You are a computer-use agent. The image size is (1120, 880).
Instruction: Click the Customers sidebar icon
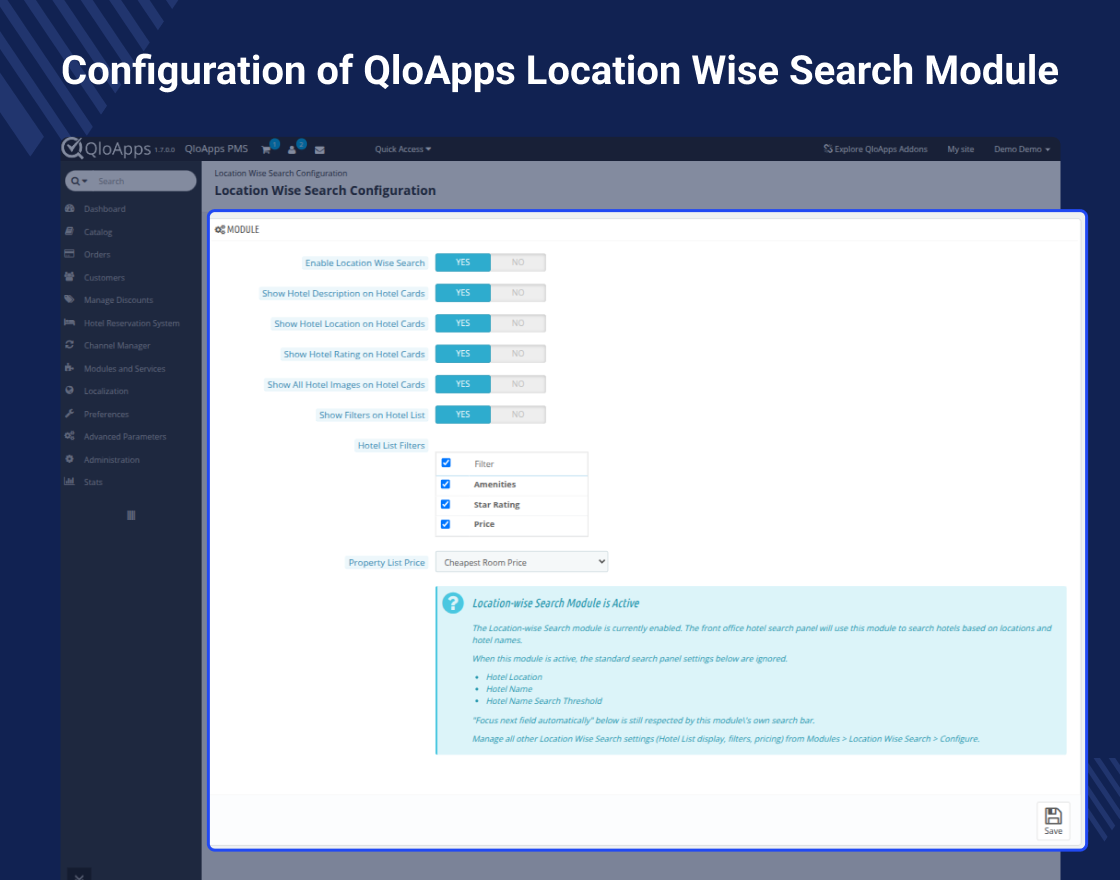69,276
